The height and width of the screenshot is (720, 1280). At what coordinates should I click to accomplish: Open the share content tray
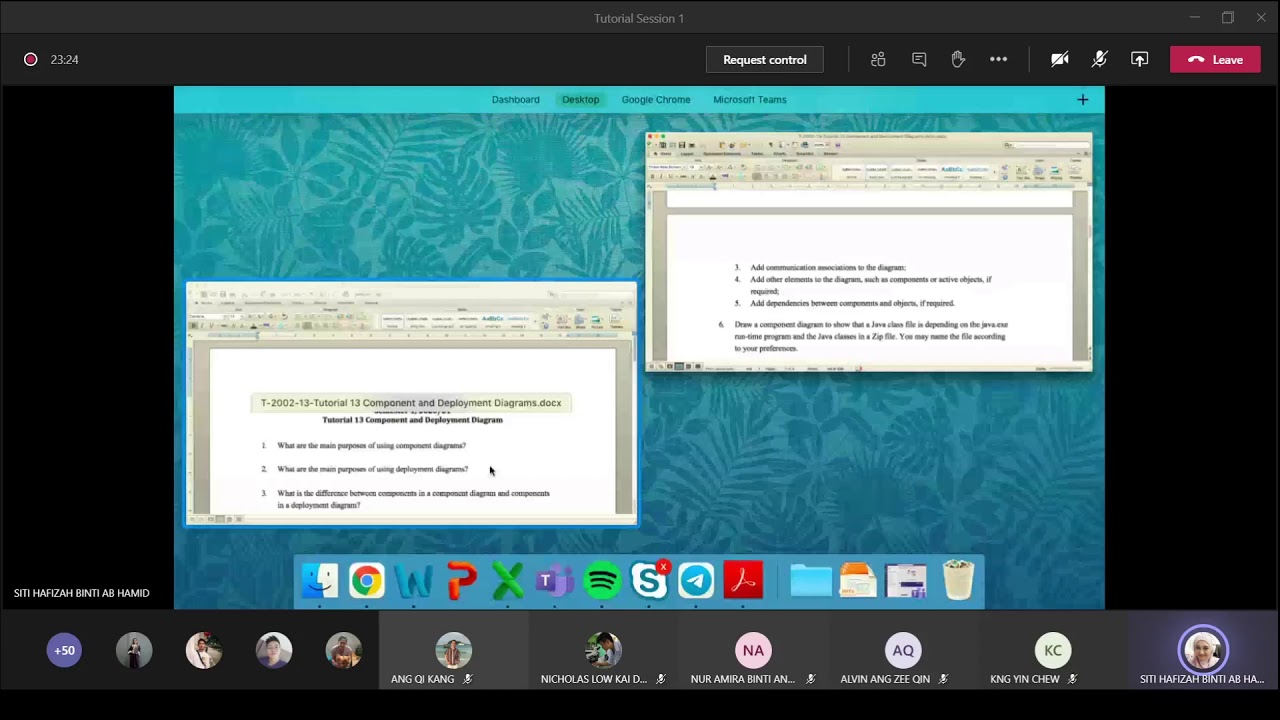coord(1139,60)
